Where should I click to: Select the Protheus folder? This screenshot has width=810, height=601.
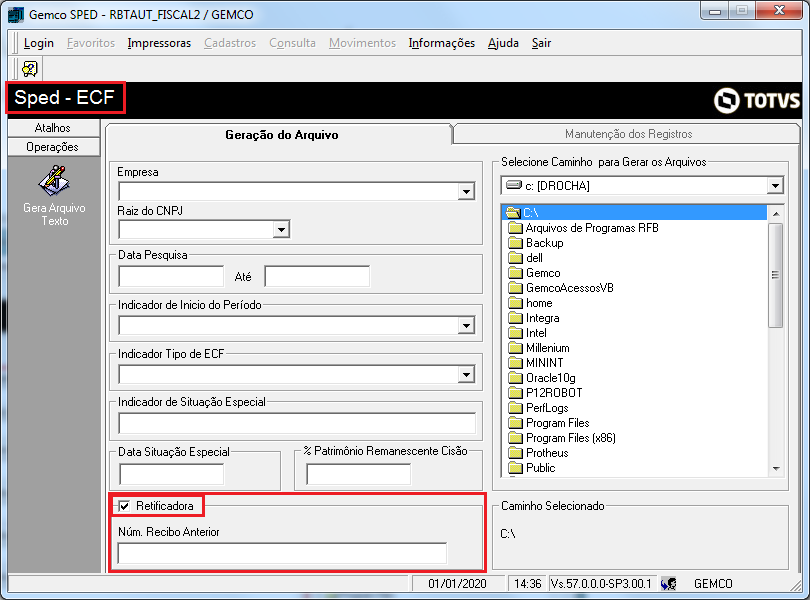click(538, 453)
